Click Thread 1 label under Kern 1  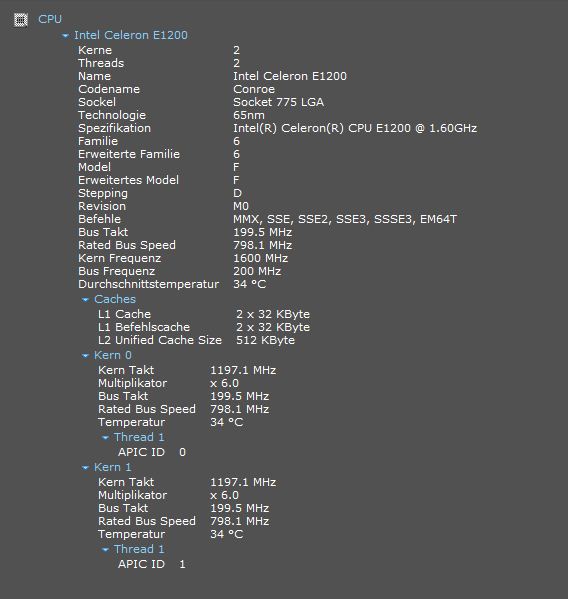[x=139, y=549]
